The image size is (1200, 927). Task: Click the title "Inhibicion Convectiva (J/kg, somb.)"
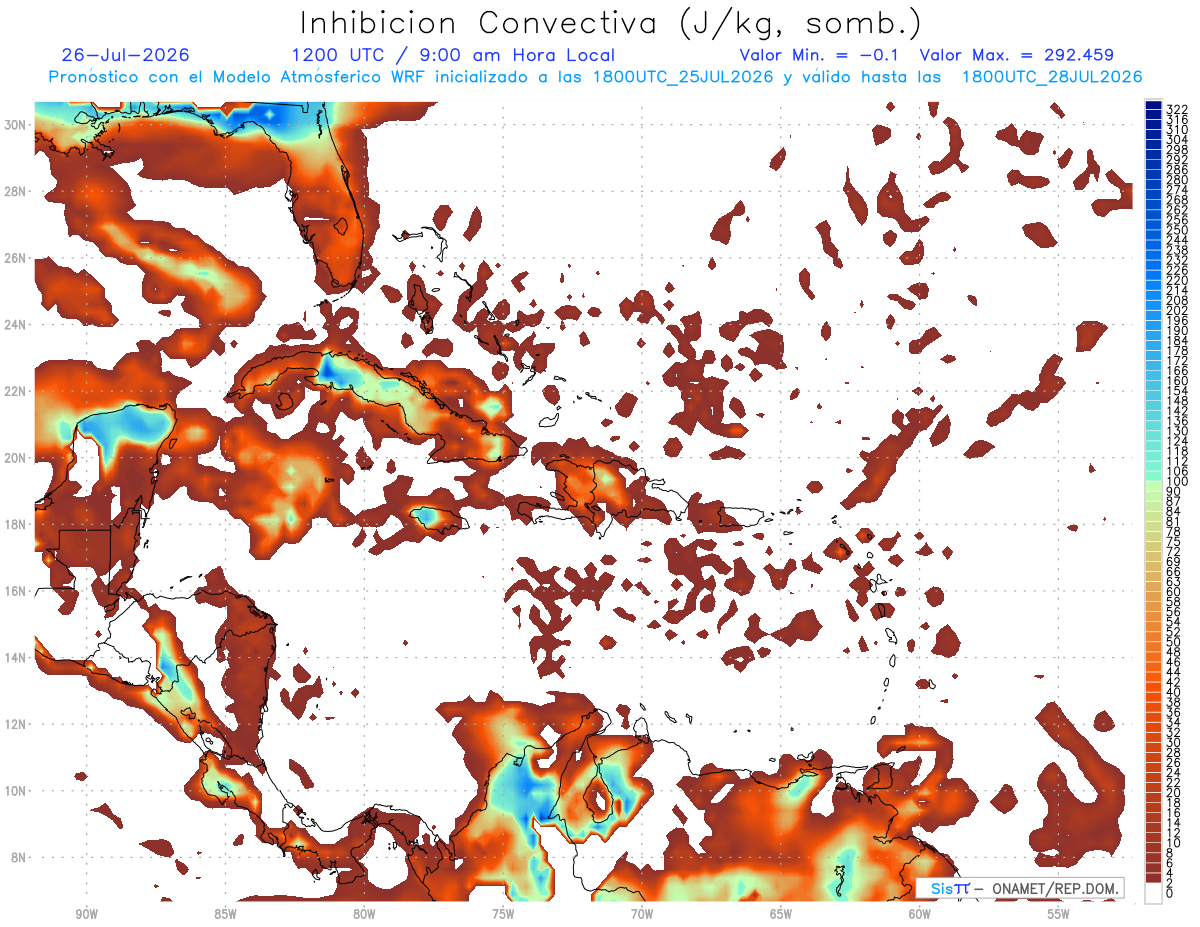(610, 23)
